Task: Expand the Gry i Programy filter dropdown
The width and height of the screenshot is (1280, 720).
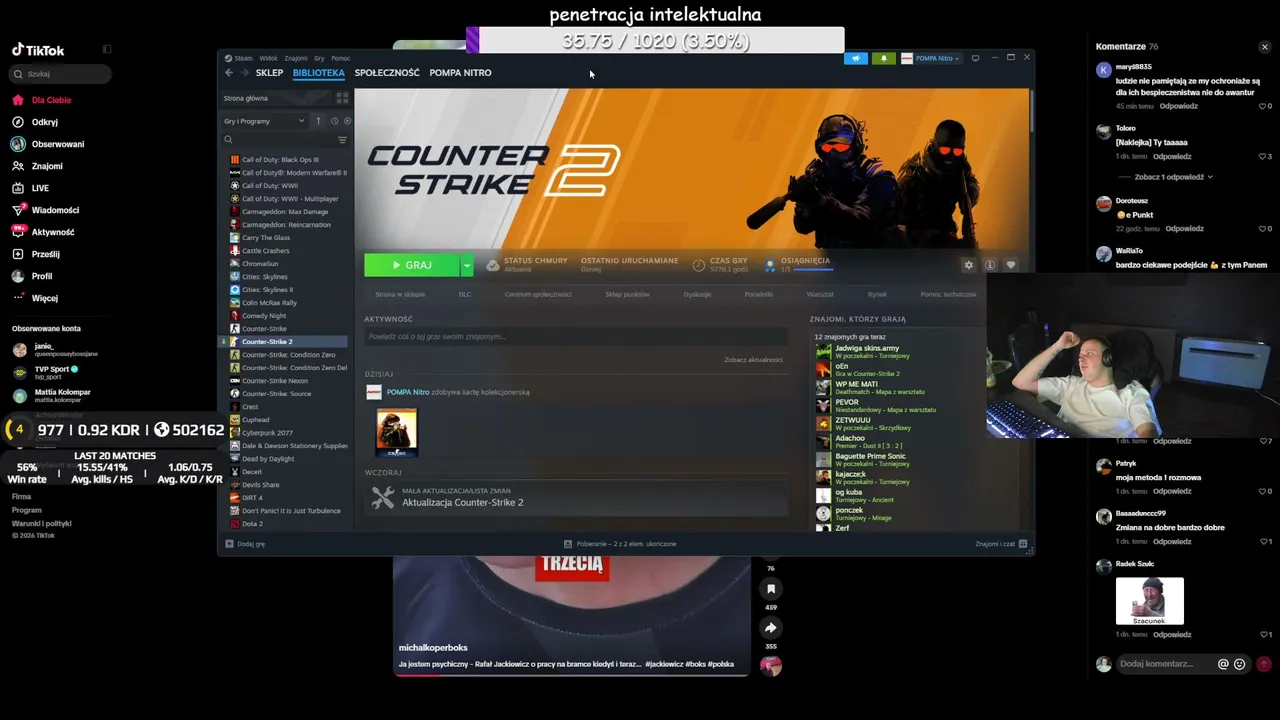Action: pos(265,121)
